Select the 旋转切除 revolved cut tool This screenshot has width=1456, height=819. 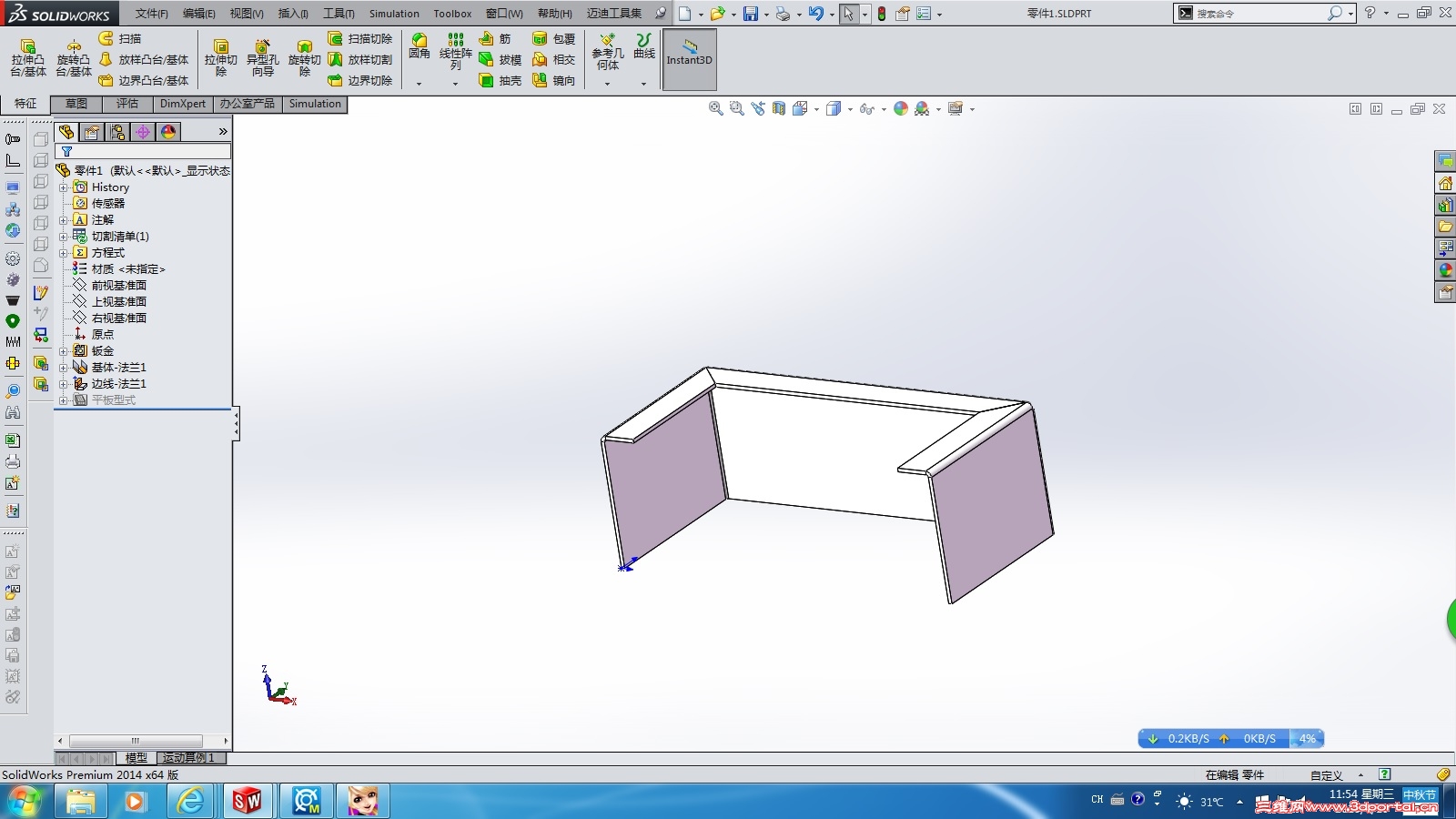pyautogui.click(x=304, y=58)
